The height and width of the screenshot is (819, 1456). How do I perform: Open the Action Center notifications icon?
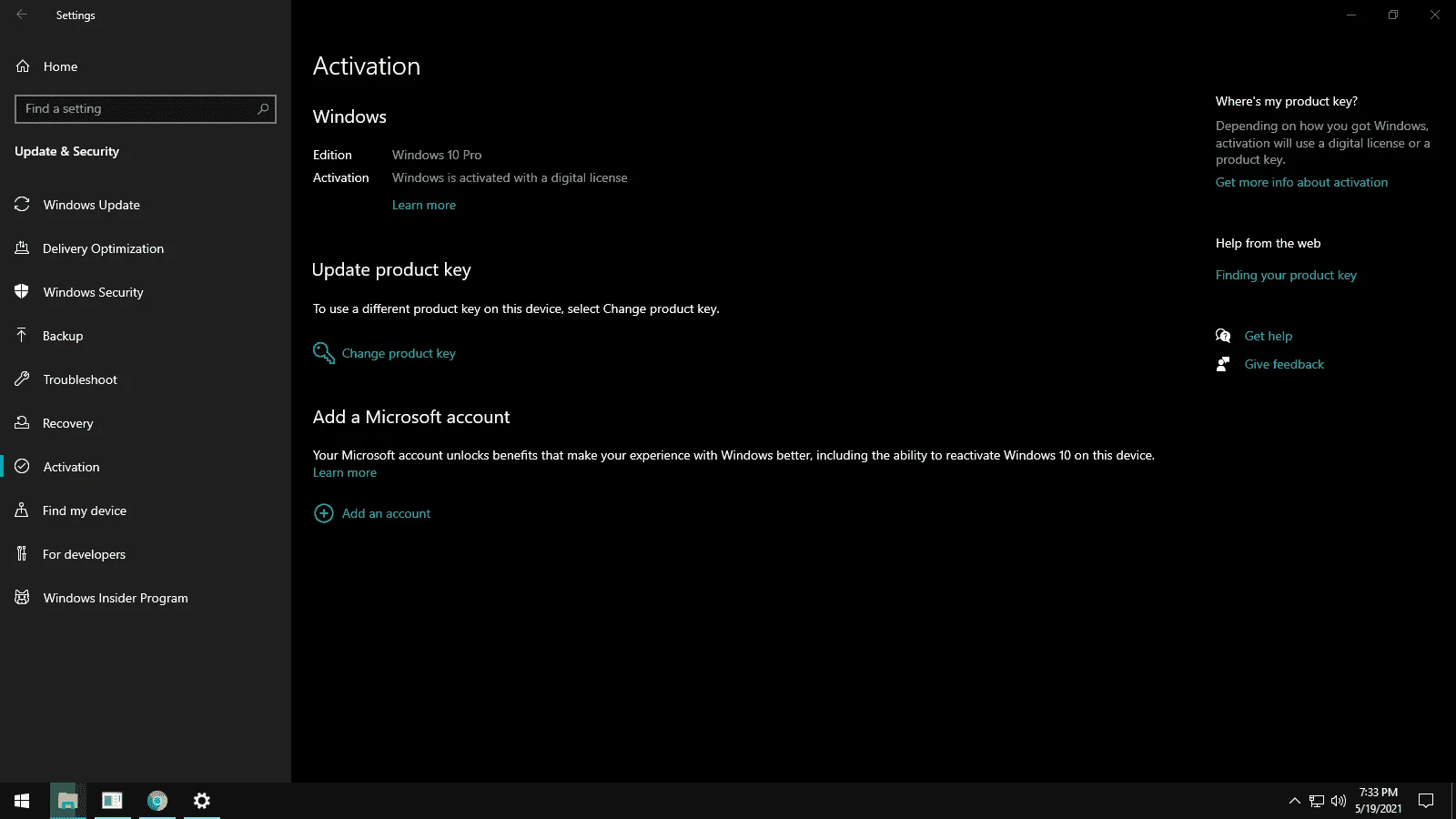[x=1426, y=801]
